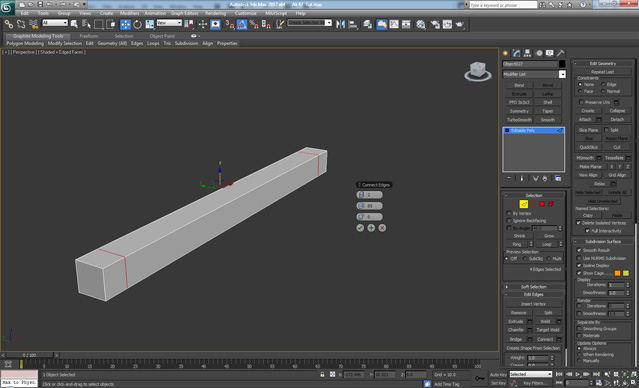Switch to the Freeform ribbon tab
The height and width of the screenshot is (388, 639).
tap(89, 36)
